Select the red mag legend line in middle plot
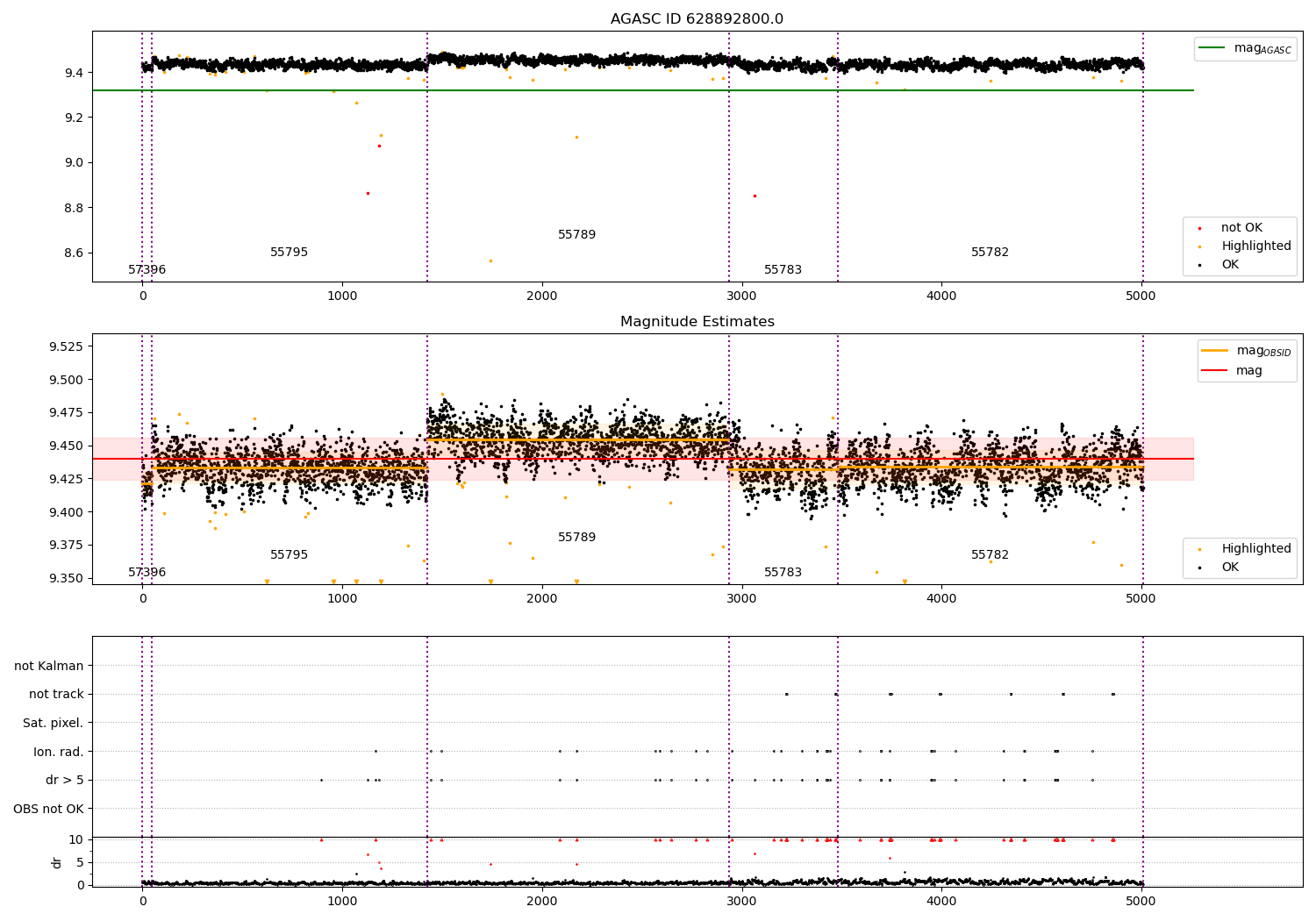This screenshot has width=1316, height=921. click(1215, 371)
